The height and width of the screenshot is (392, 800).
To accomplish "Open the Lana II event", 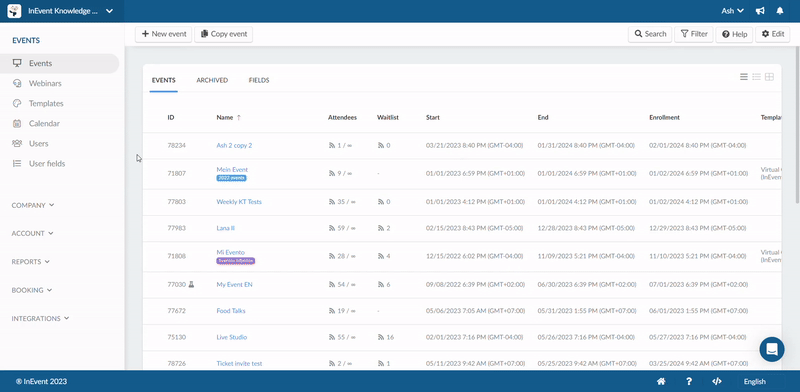I will [226, 228].
